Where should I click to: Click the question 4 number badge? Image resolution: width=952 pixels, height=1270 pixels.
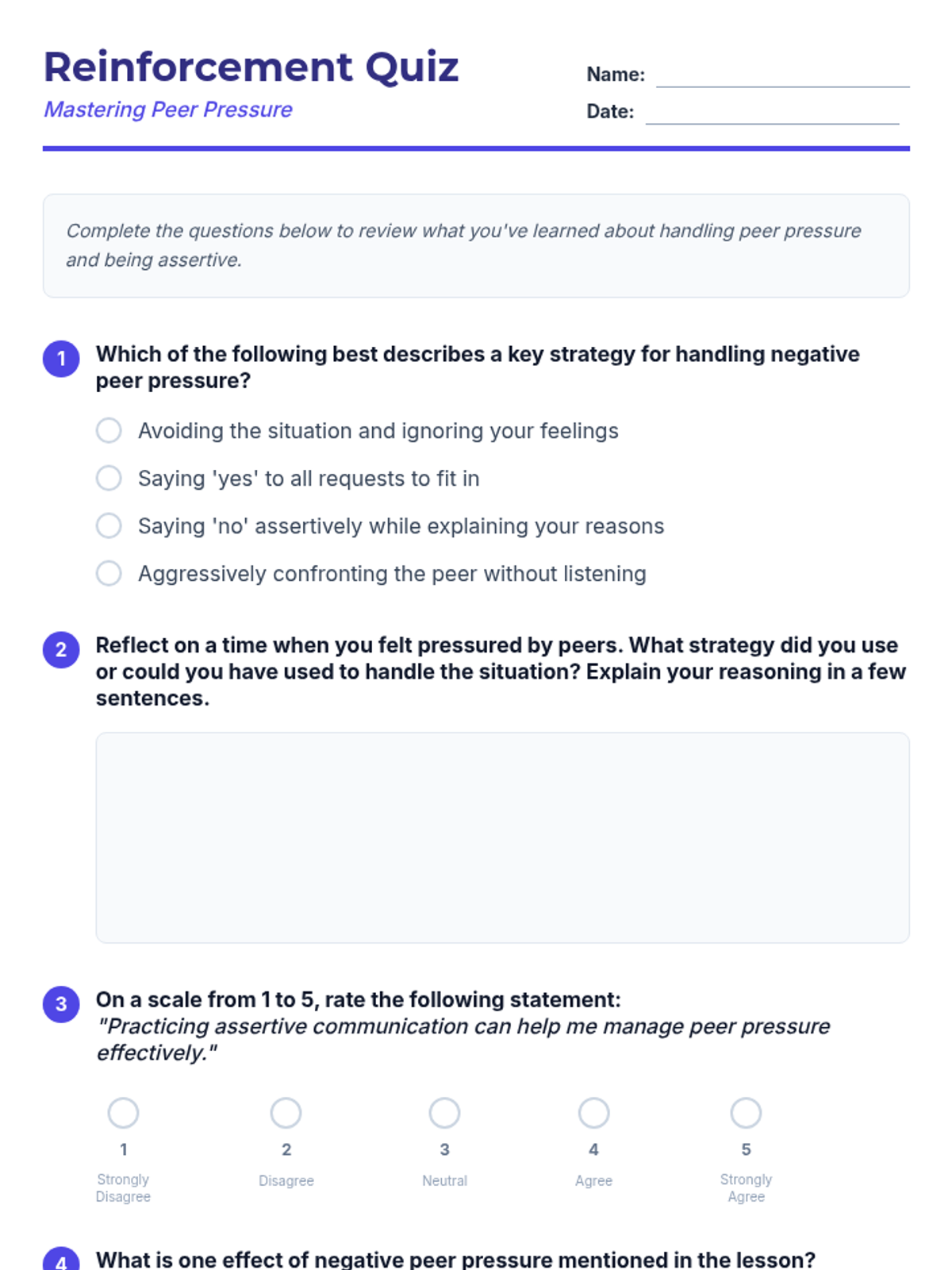61,1260
